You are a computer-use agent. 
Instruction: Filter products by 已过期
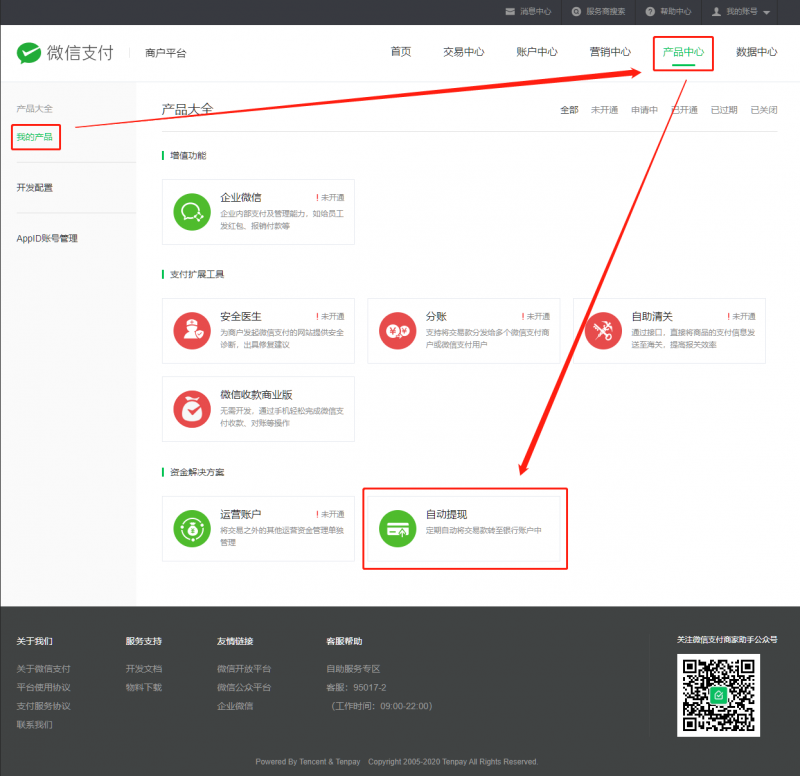(x=724, y=110)
